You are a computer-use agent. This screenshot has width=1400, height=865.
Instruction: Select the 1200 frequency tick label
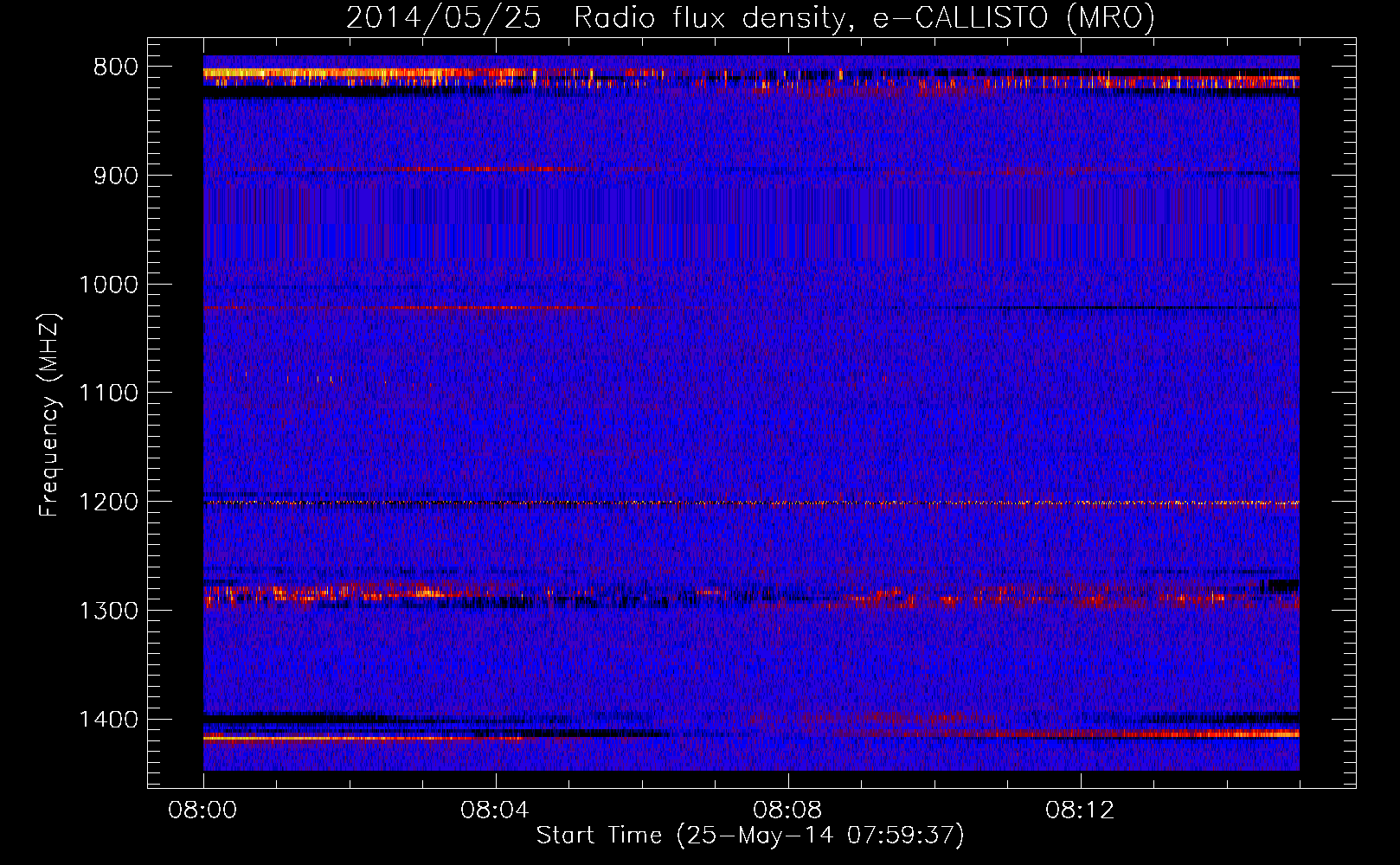coord(108,503)
